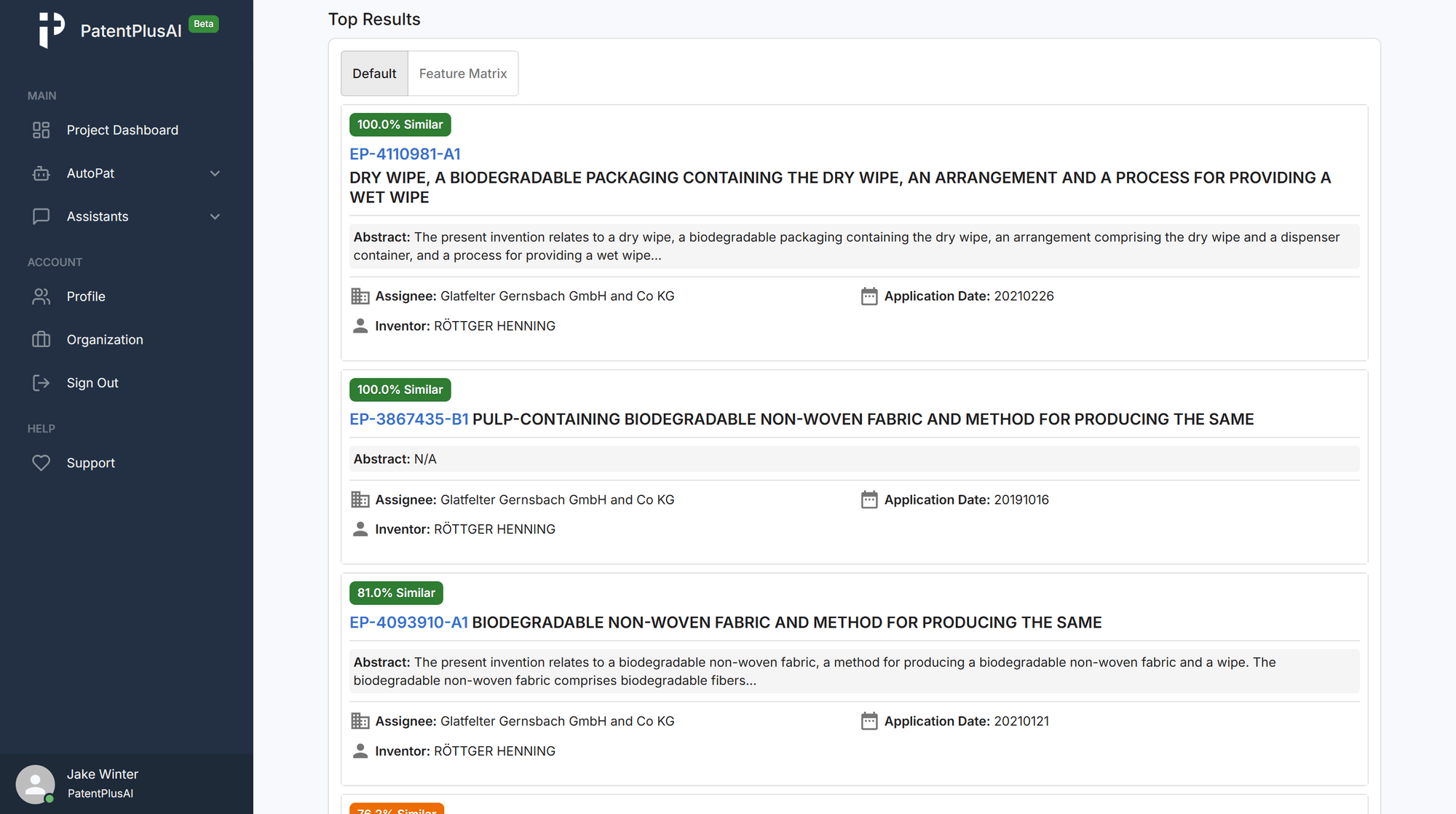Click the Assistants chat bubble icon

41,216
